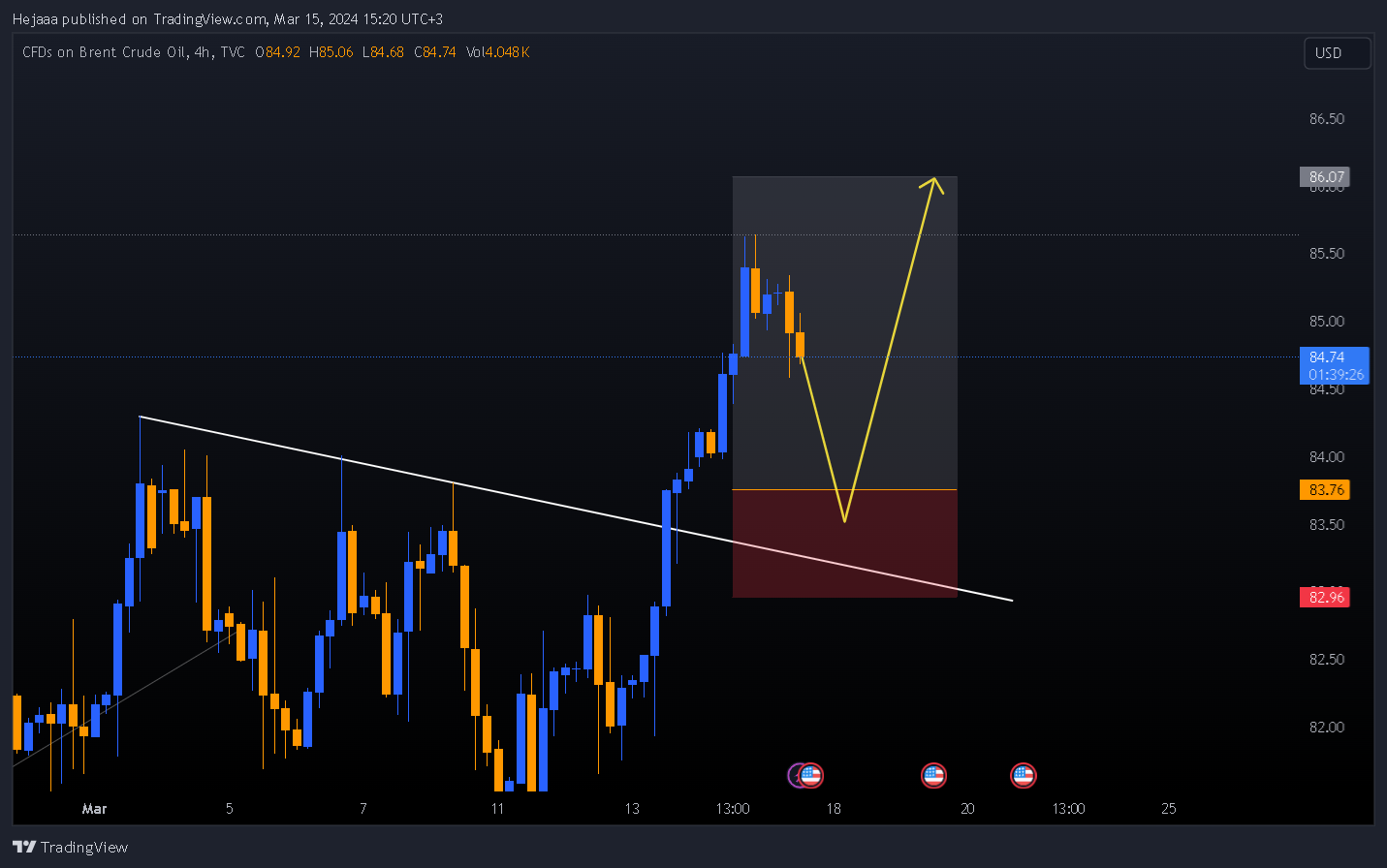Click the Mar label on time axis
This screenshot has width=1387, height=868.
[94, 808]
